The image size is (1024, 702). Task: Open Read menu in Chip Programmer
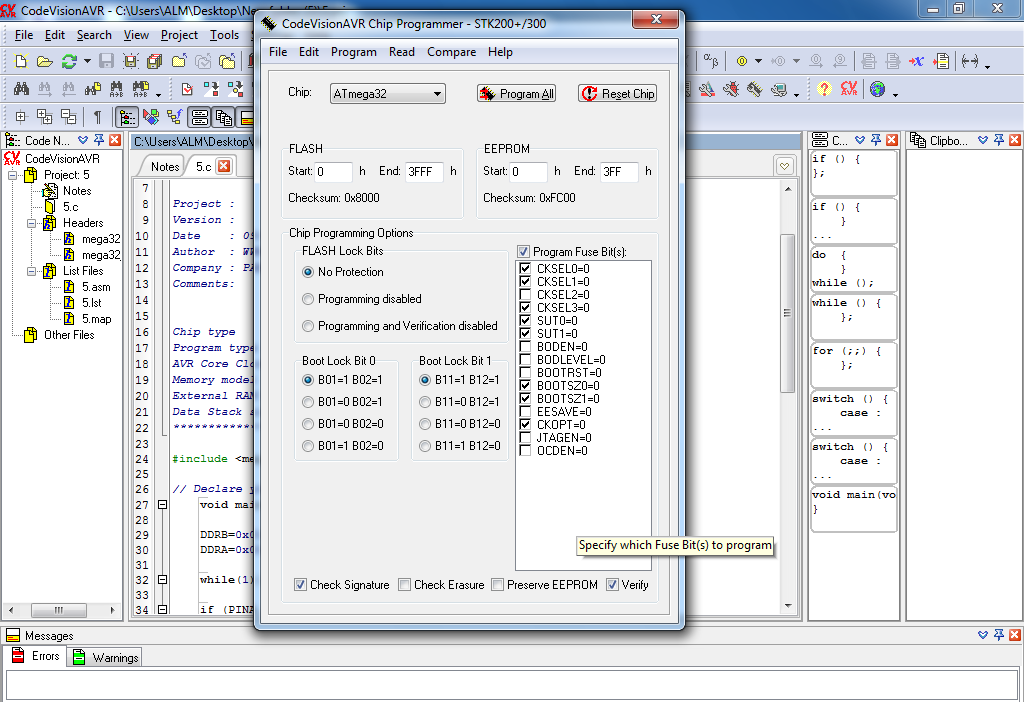[x=402, y=52]
